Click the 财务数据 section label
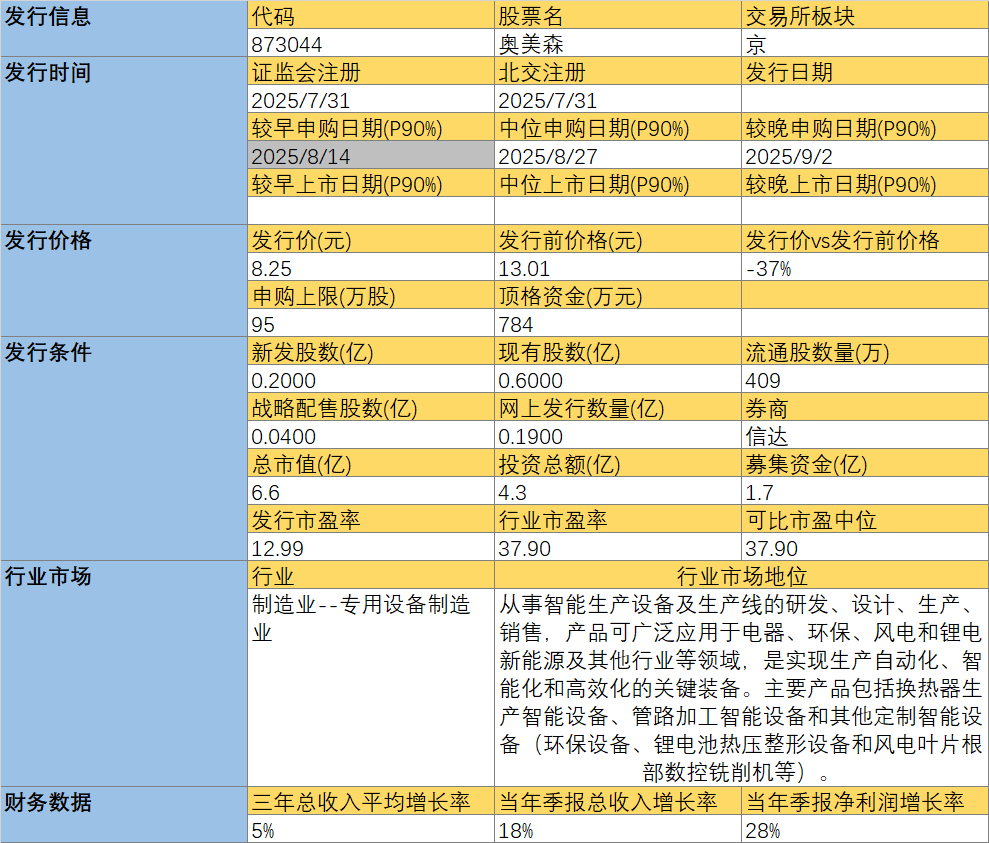 point(124,815)
